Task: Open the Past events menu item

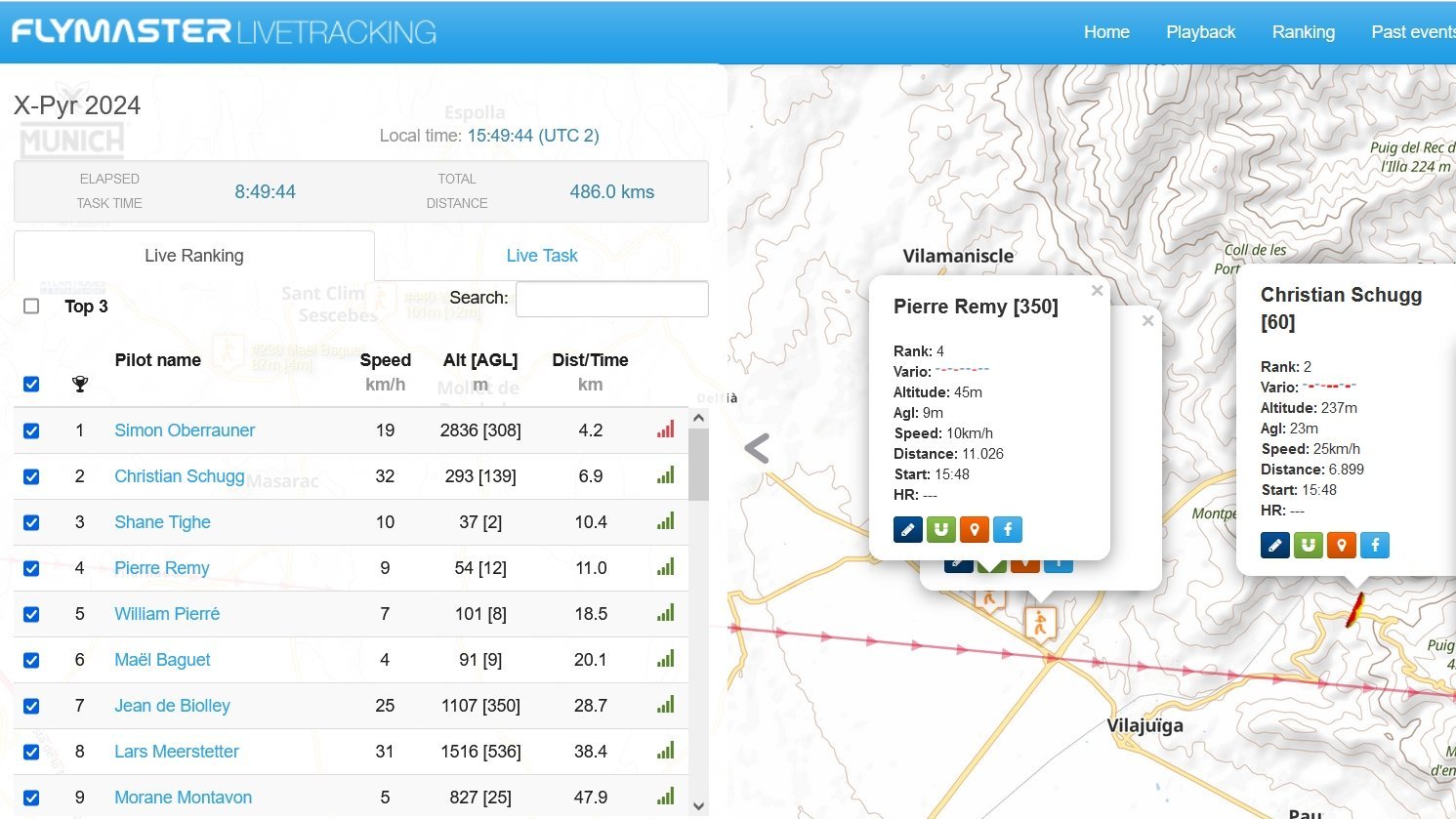Action: coord(1413,32)
